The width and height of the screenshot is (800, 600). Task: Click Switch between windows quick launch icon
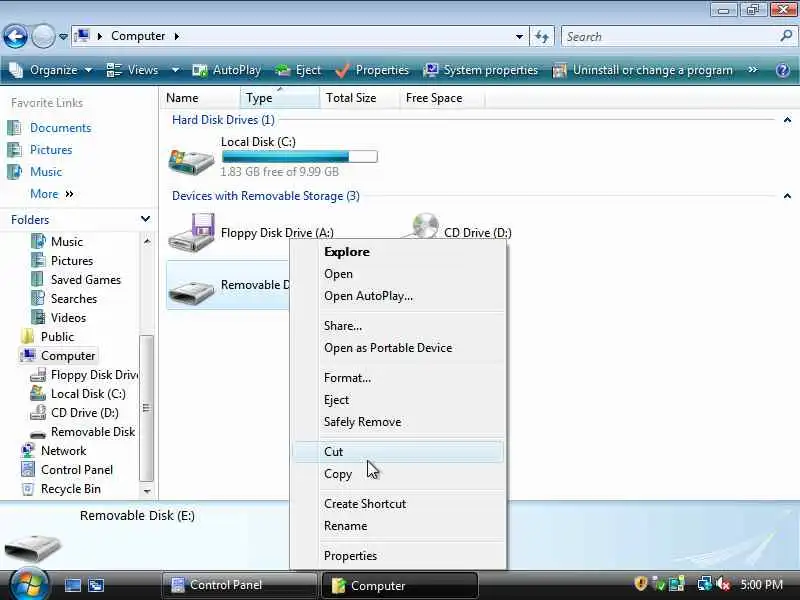(x=96, y=585)
